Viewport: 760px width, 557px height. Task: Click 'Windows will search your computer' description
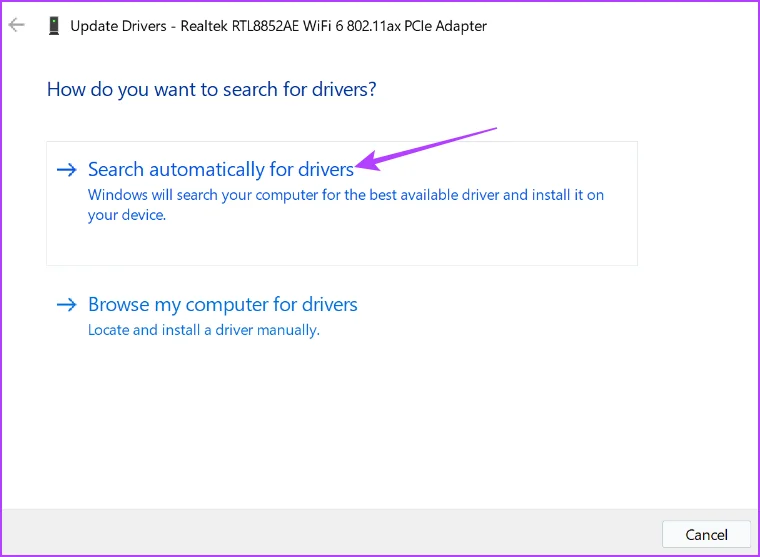[x=346, y=205]
